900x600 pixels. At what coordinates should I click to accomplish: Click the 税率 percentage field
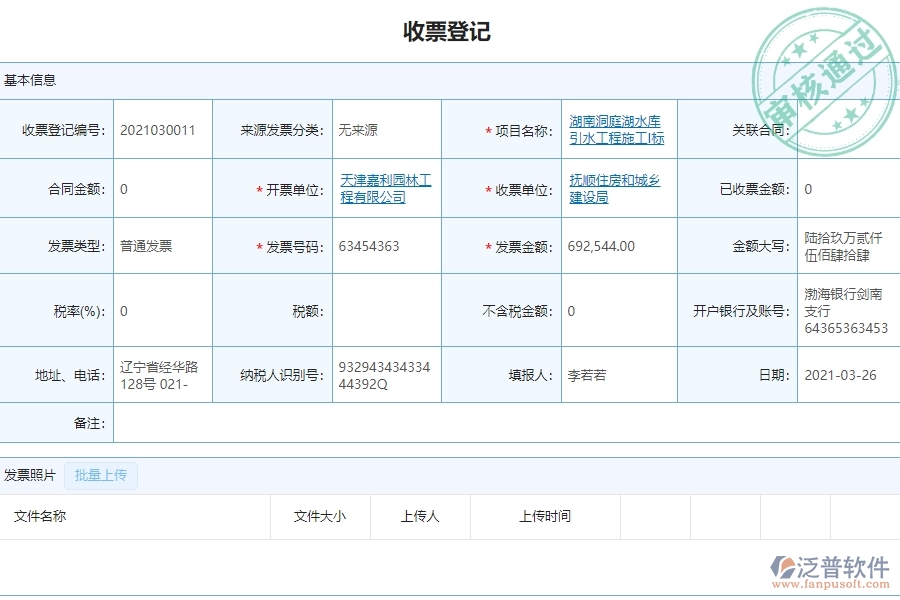click(x=160, y=309)
